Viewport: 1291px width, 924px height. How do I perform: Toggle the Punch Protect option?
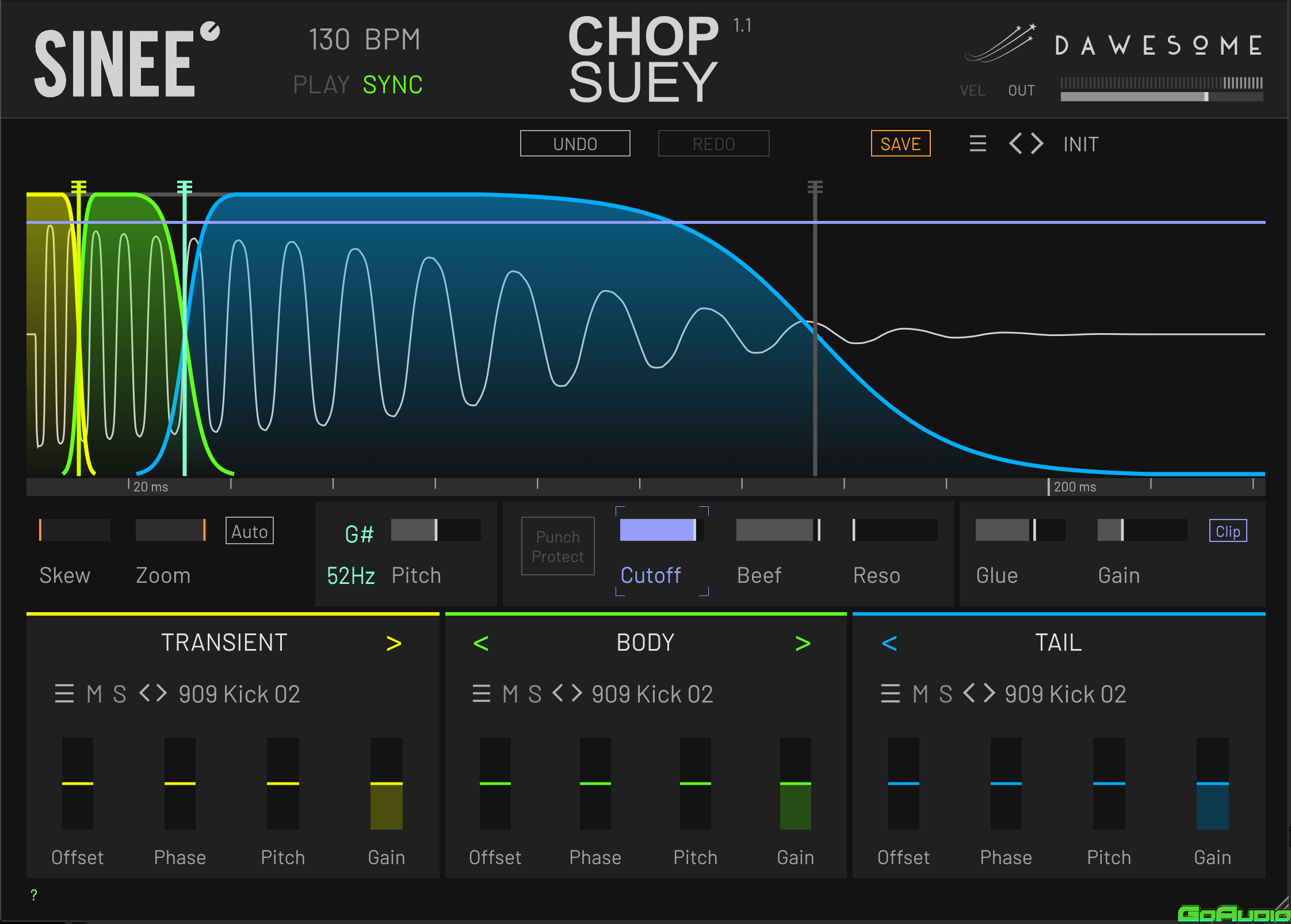coord(557,546)
